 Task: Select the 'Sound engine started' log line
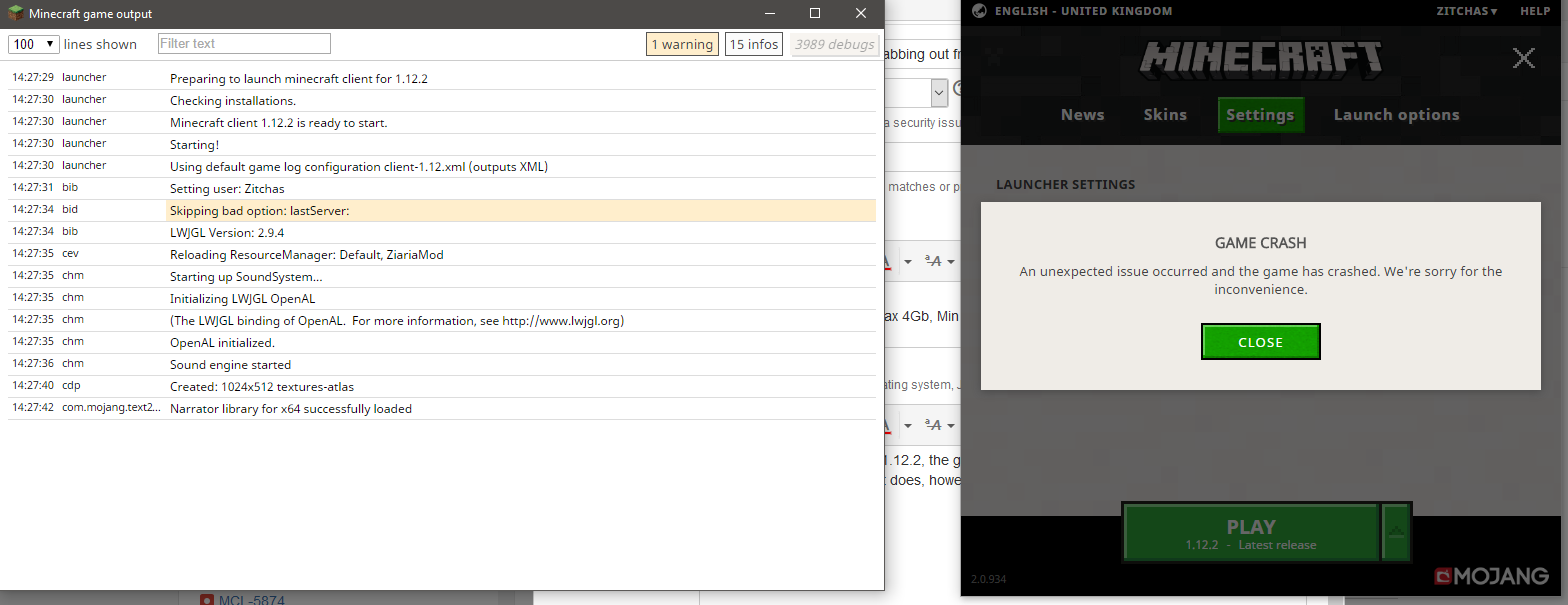(442, 364)
